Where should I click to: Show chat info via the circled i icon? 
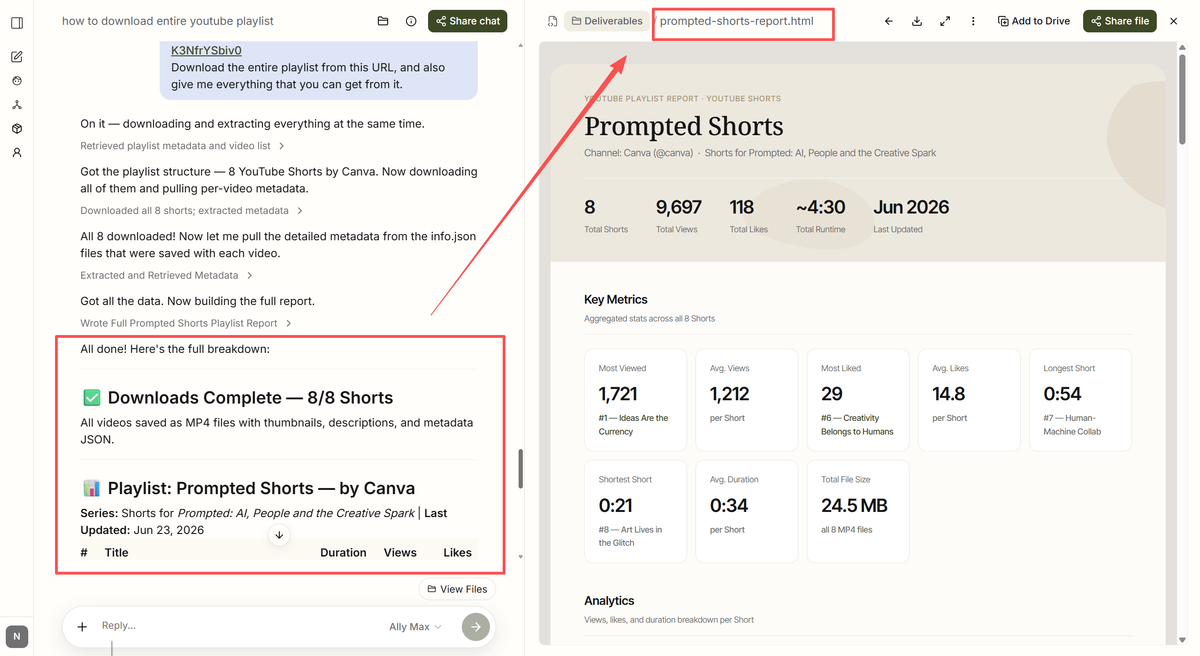click(411, 21)
